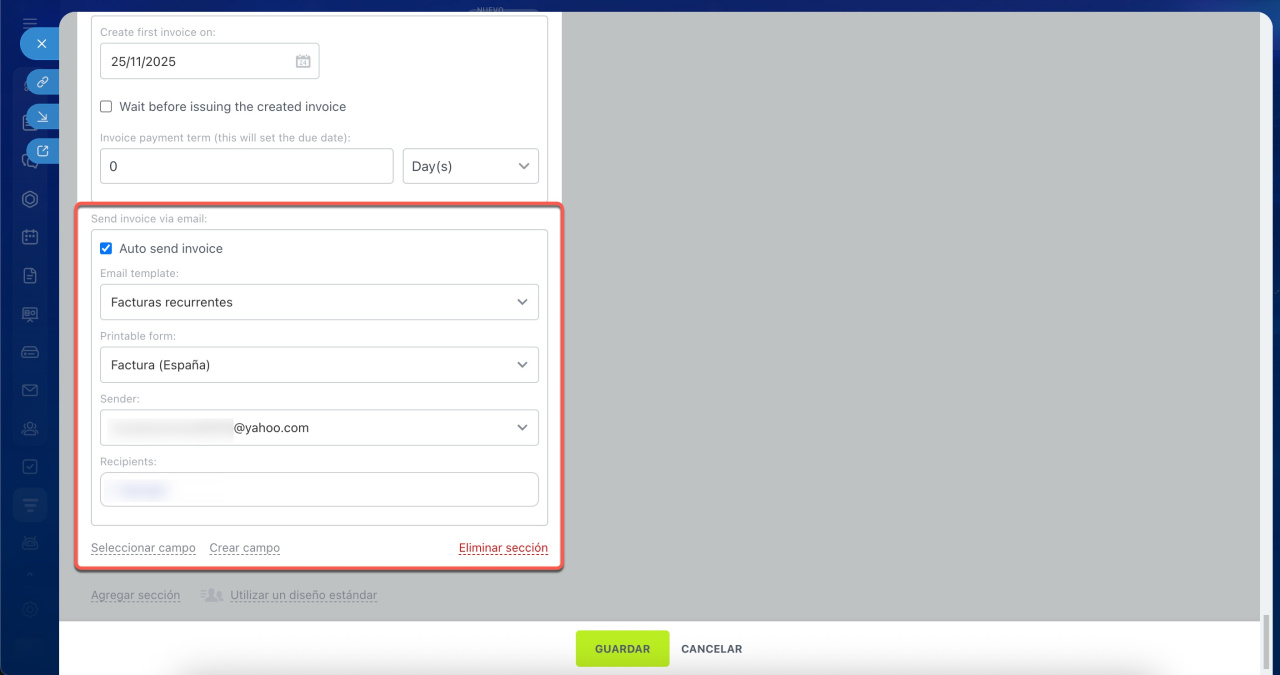Image resolution: width=1280 pixels, height=675 pixels.
Task: Click the CANCELAR button
Action: click(x=711, y=649)
